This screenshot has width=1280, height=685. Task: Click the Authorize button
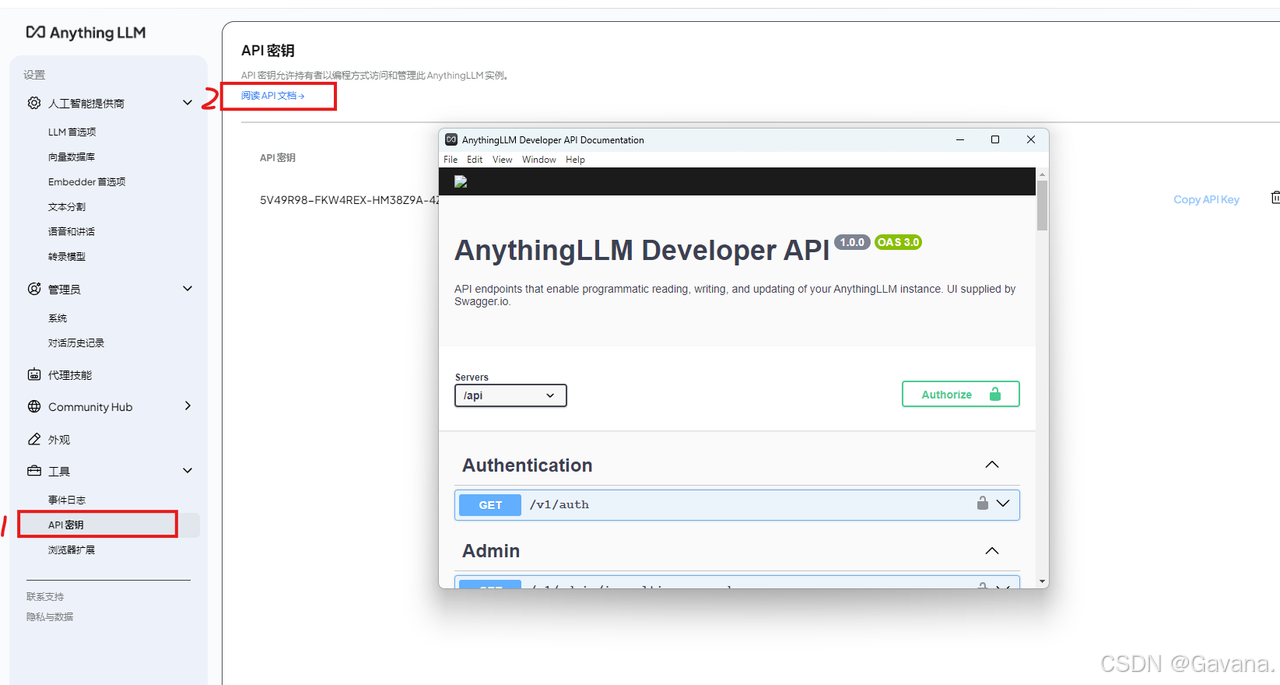(x=961, y=394)
